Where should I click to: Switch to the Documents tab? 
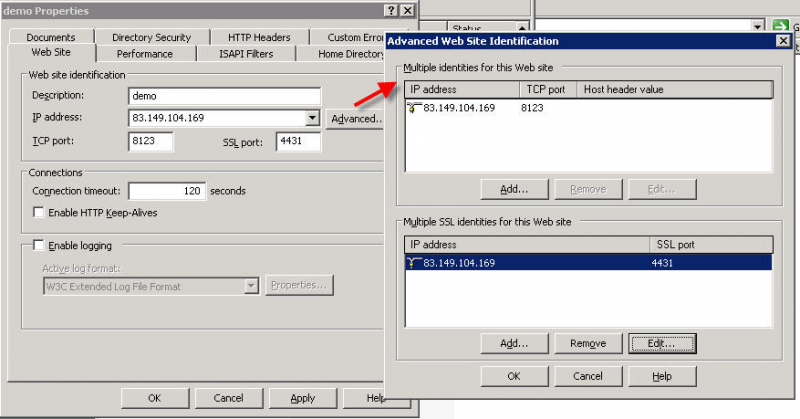51,37
